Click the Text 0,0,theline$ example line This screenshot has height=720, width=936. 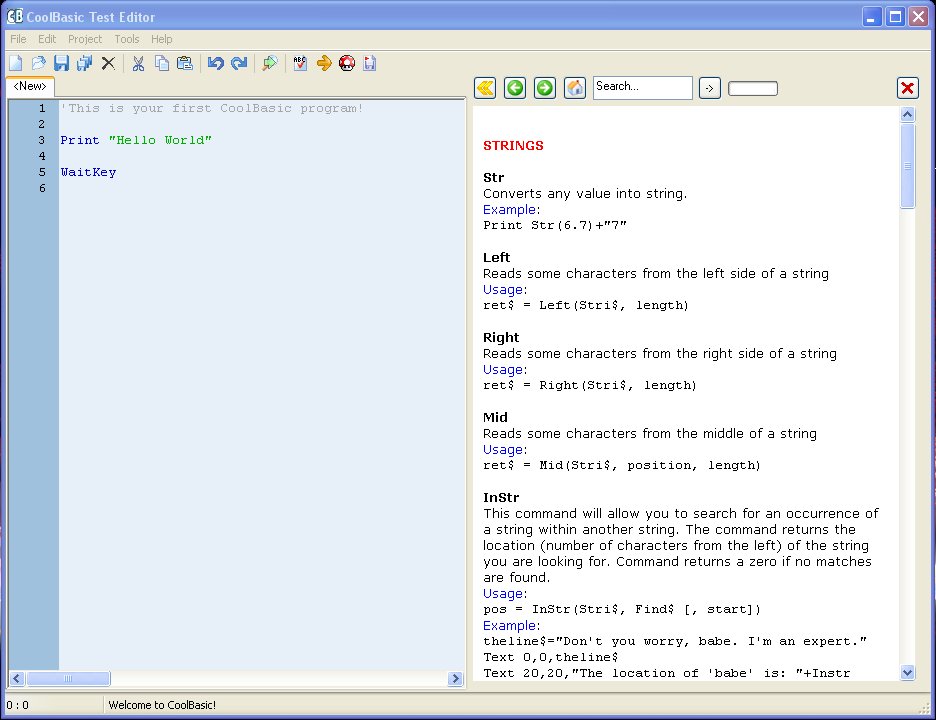pyautogui.click(x=550, y=657)
